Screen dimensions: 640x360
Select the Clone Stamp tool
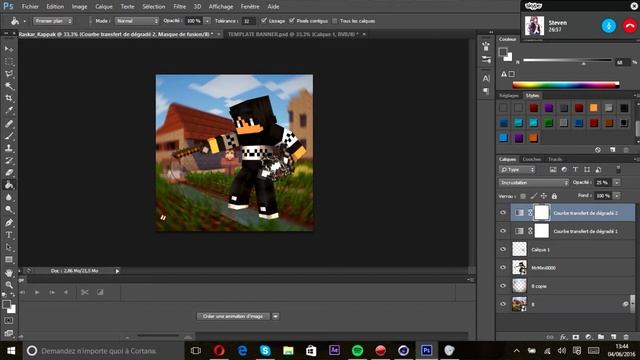coord(9,148)
